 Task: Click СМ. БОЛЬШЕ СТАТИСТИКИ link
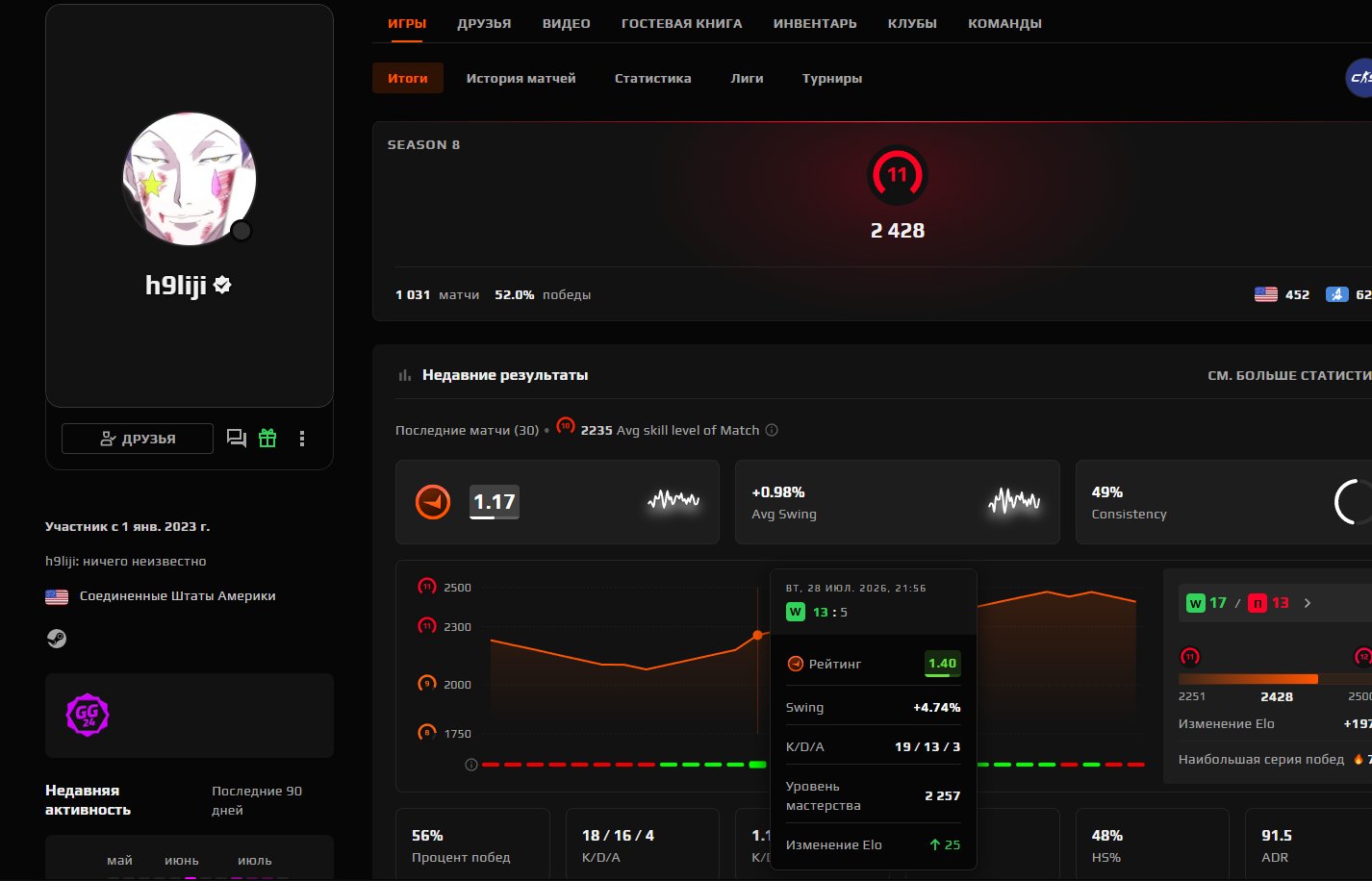click(x=1289, y=375)
